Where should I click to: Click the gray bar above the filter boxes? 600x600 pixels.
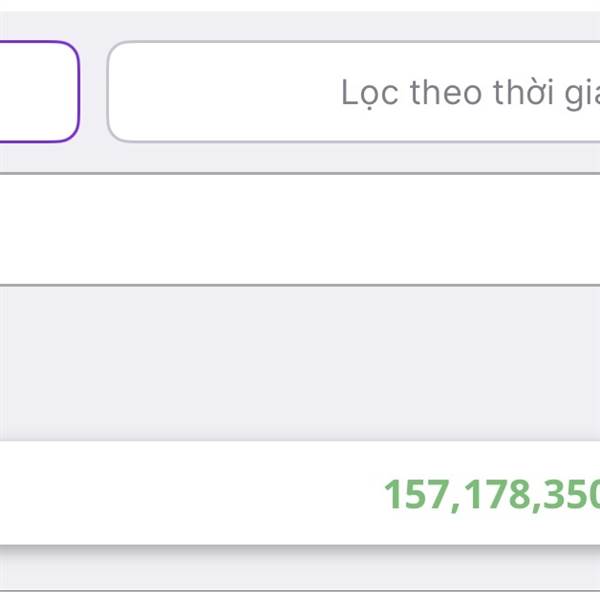point(300,25)
